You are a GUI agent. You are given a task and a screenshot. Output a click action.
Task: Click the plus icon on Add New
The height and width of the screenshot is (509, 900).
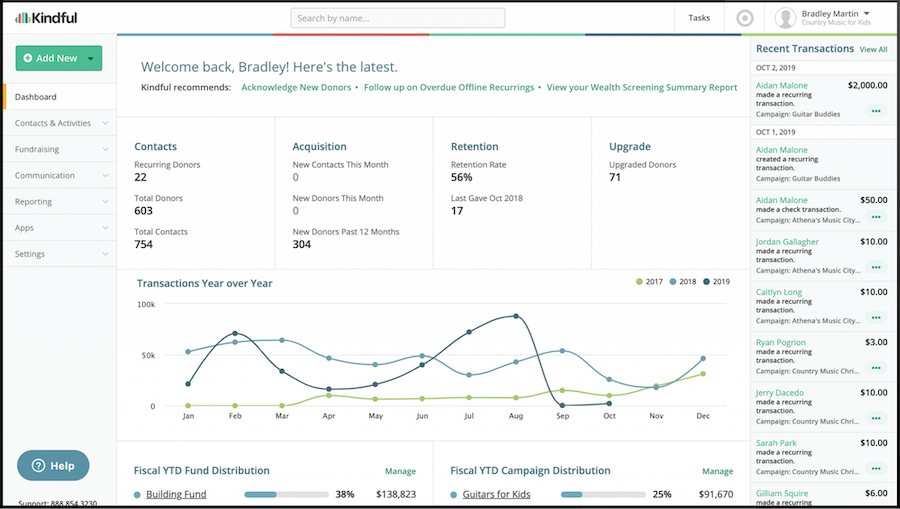[28, 58]
